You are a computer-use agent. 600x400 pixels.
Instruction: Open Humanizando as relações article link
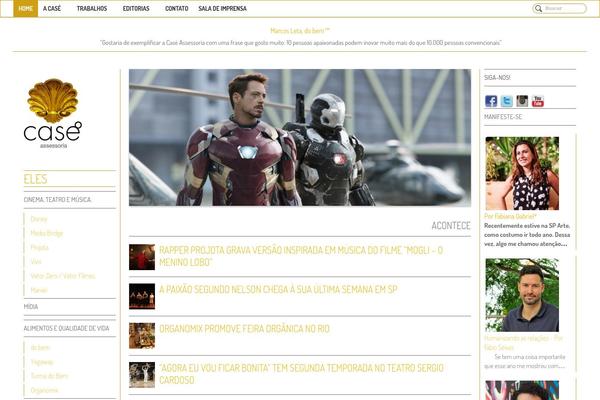click(x=523, y=343)
